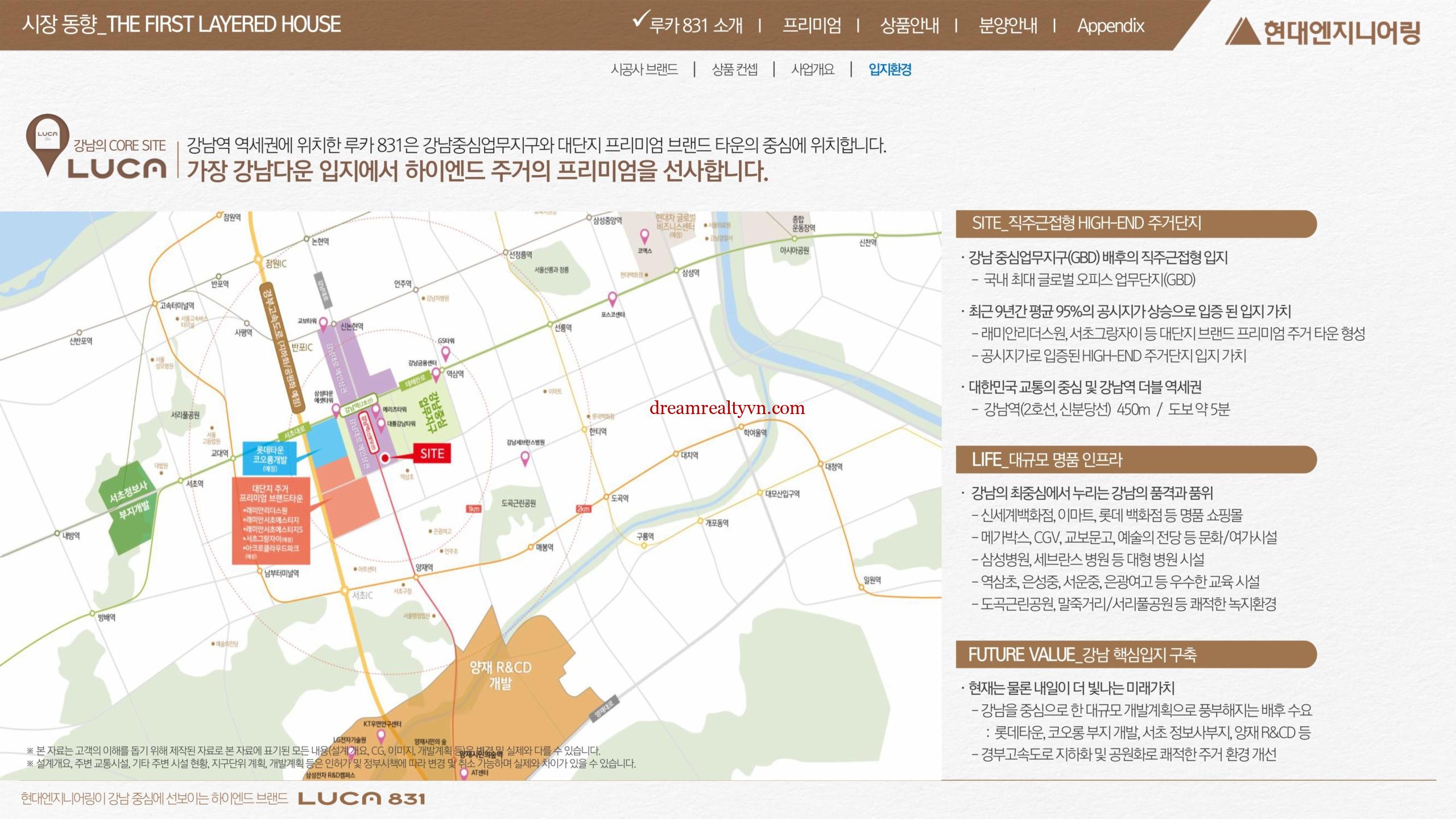Click the checkmark beside 루카 831 소개
This screenshot has height=819, width=1456.
click(640, 22)
